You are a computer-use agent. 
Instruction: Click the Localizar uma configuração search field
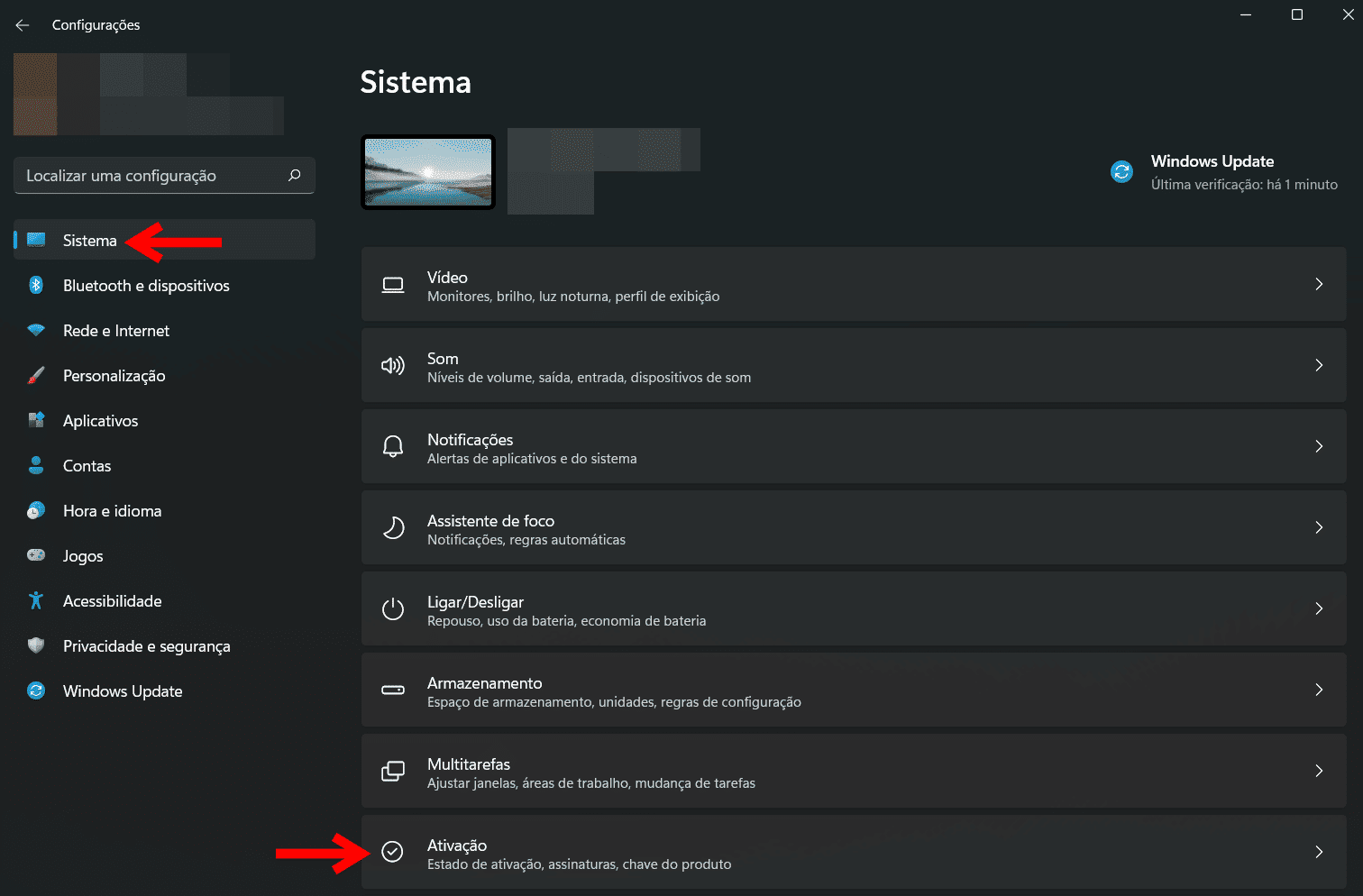click(x=163, y=175)
